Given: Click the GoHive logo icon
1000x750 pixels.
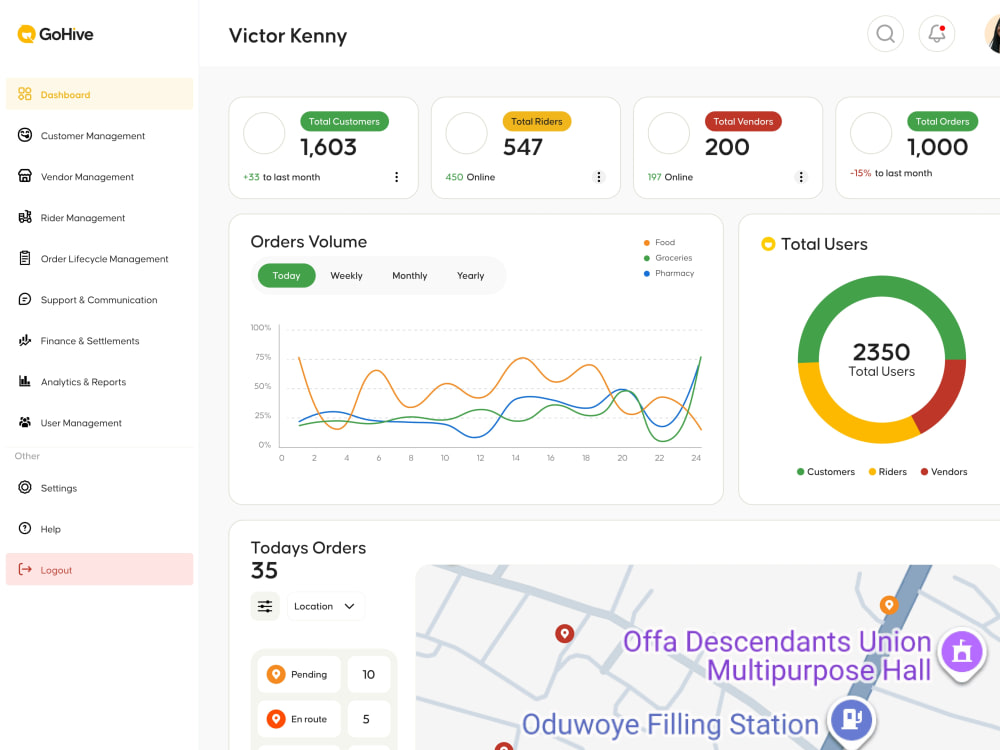Looking at the screenshot, I should 26,34.
